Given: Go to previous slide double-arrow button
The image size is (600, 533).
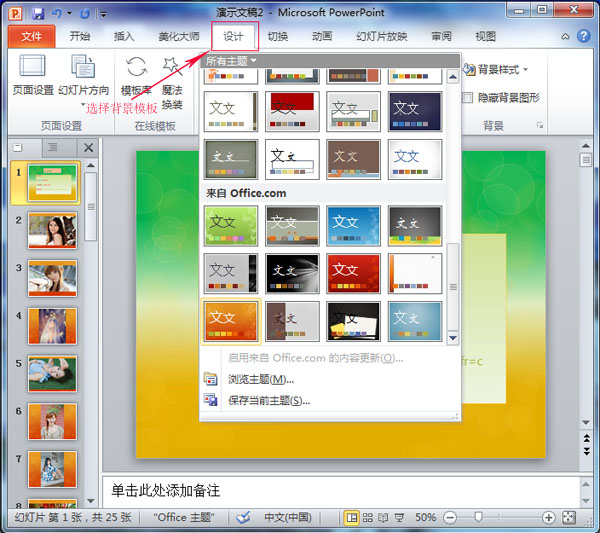Looking at the screenshot, I should 586,438.
